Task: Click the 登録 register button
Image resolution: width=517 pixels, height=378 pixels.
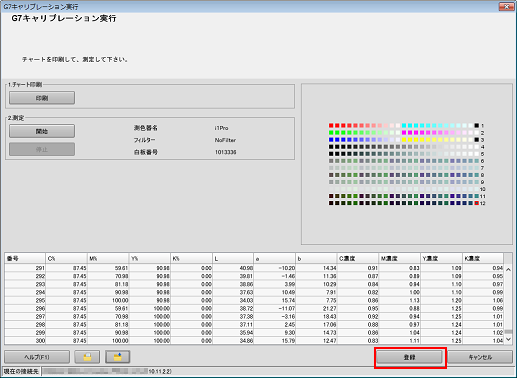Action: pyautogui.click(x=409, y=357)
